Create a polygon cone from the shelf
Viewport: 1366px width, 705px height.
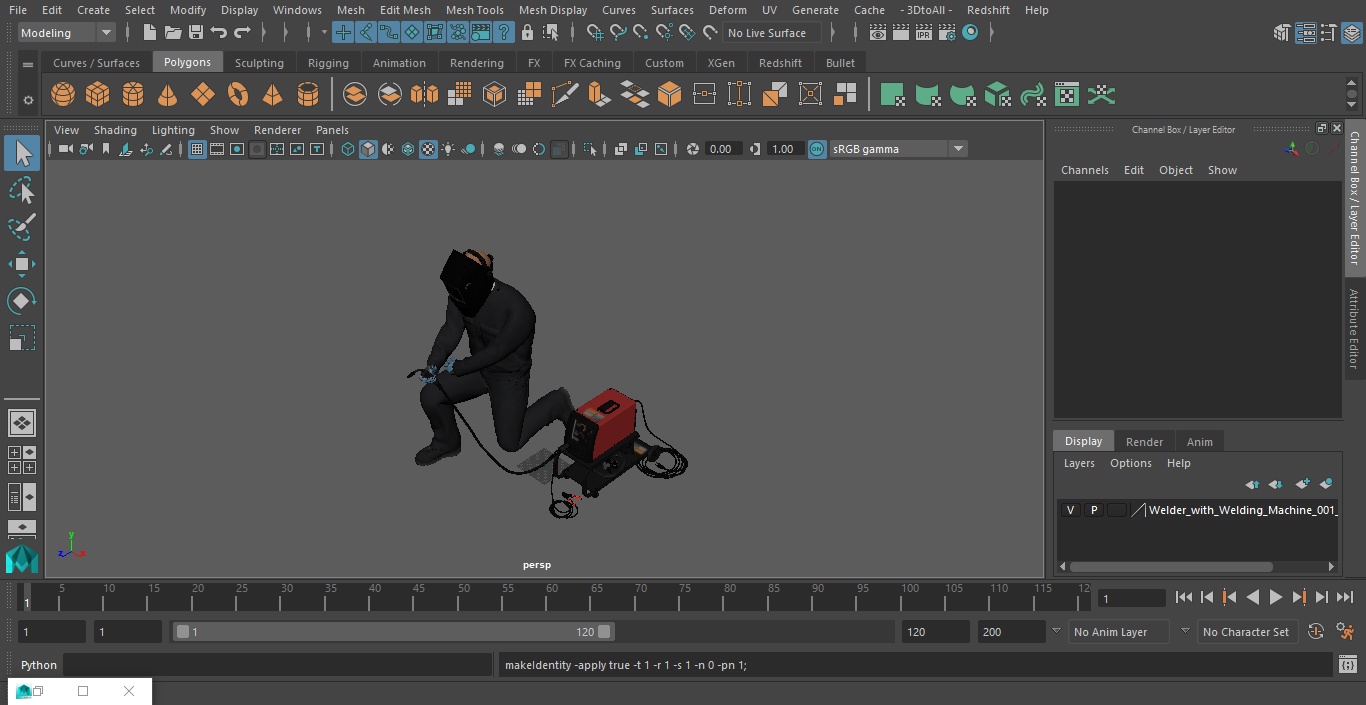(168, 95)
